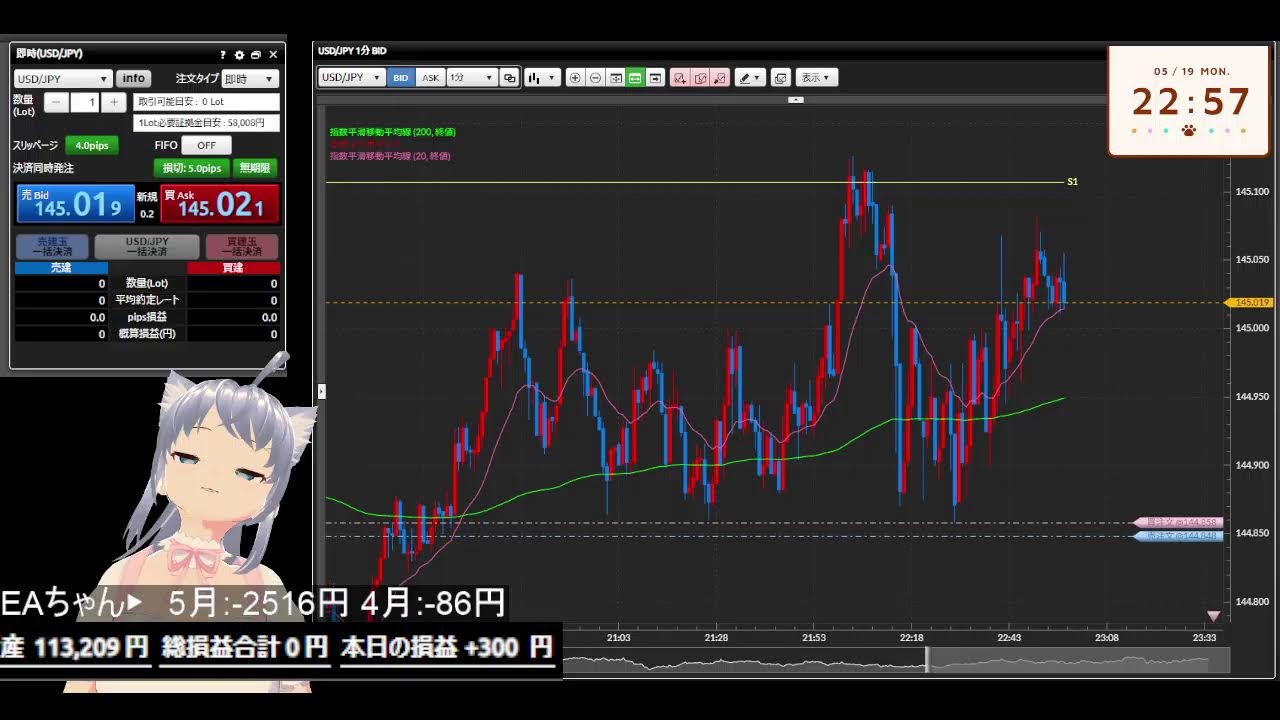
Task: Click the chart overview scrollbar handle at bottom
Action: tap(927, 660)
